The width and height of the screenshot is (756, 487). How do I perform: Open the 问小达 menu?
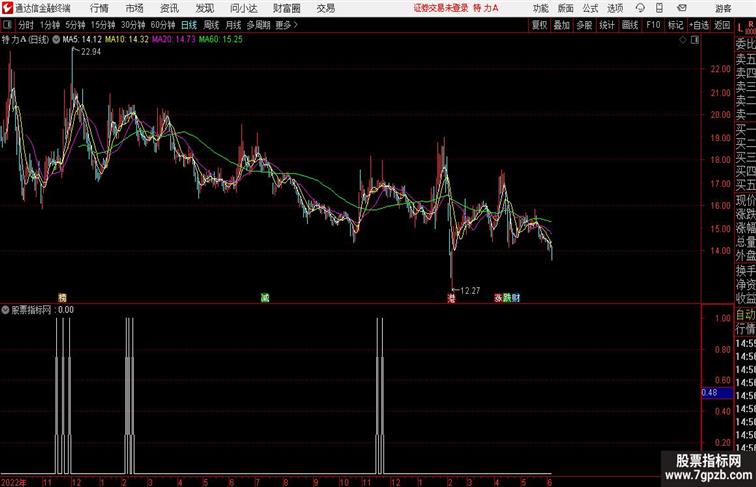click(243, 8)
